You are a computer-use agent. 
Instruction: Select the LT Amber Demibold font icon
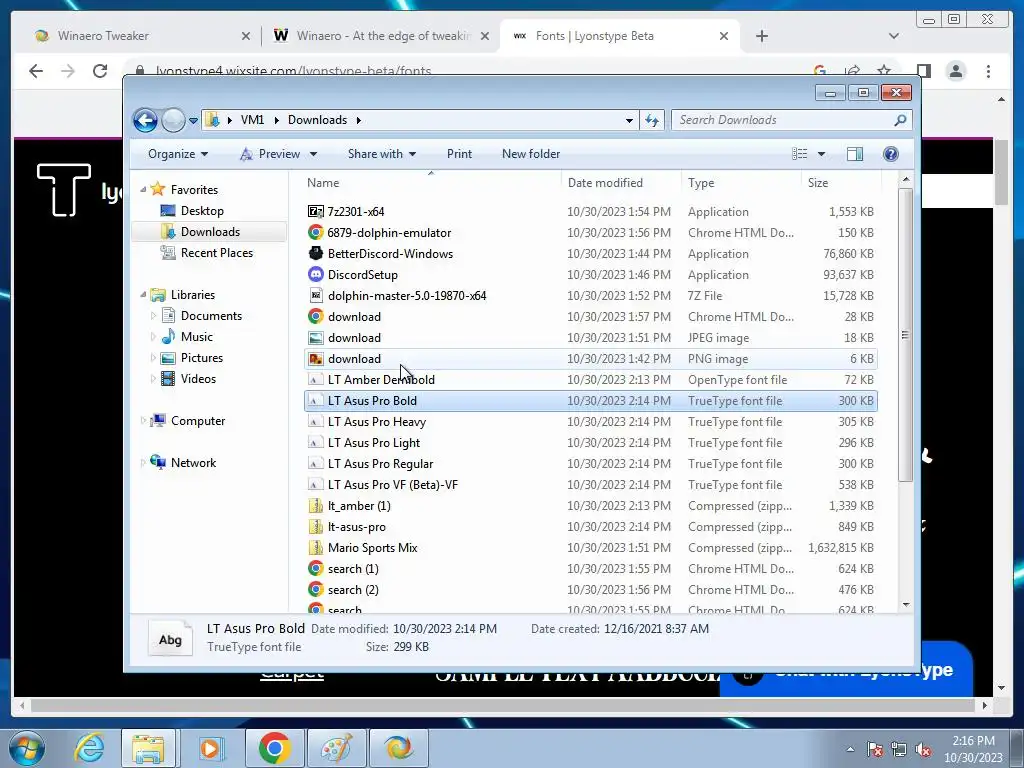pos(315,379)
